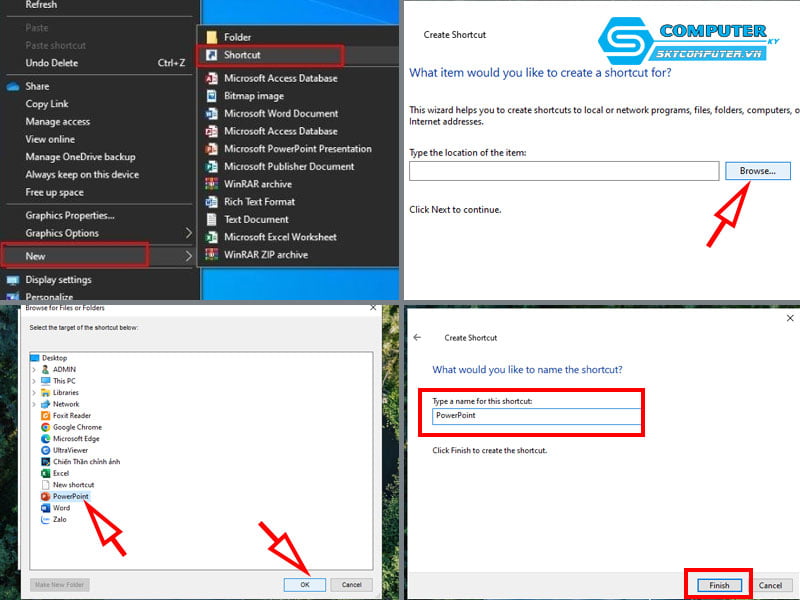Click the Browse button in Create Shortcut
The height and width of the screenshot is (600, 800).
757,171
